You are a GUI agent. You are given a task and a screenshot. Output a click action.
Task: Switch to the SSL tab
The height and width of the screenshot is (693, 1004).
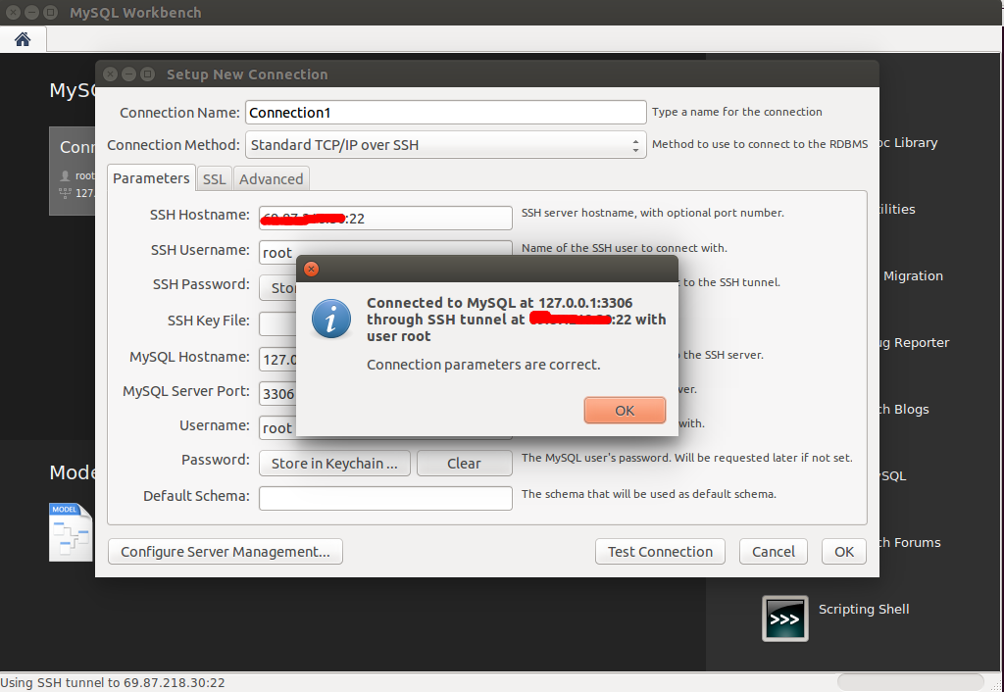tap(214, 179)
